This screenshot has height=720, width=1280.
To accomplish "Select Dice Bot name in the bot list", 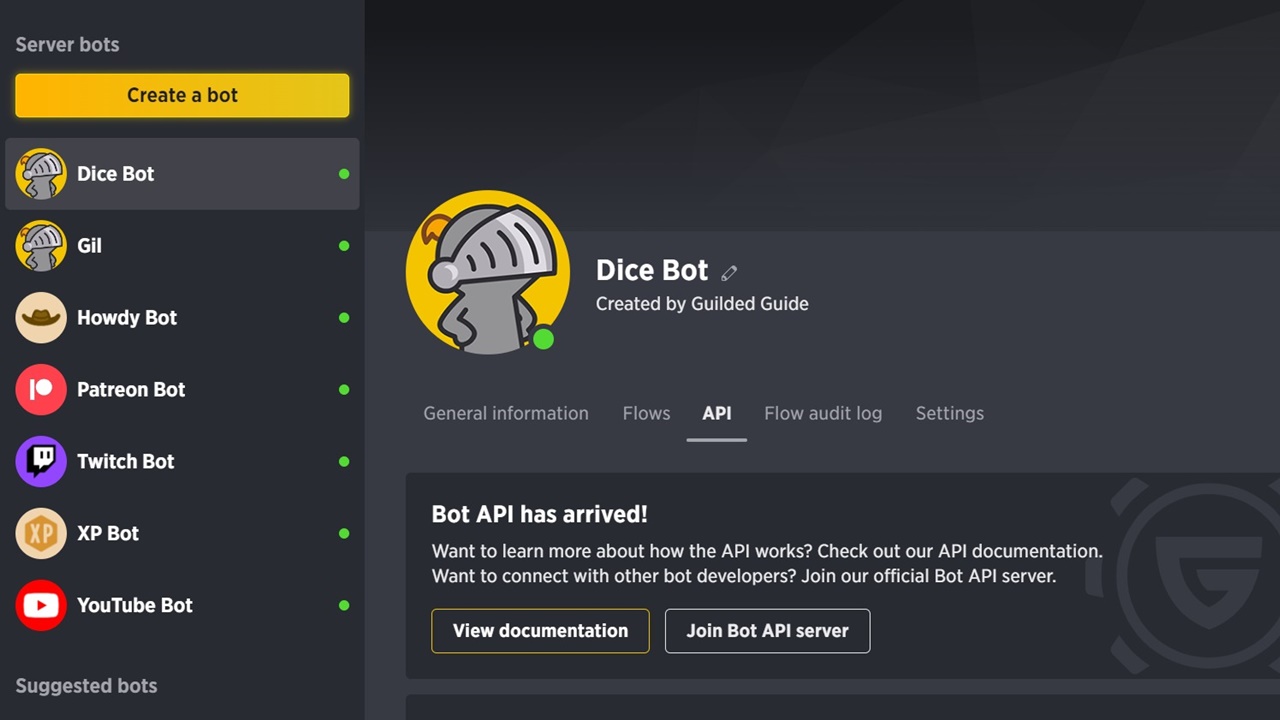I will [116, 174].
